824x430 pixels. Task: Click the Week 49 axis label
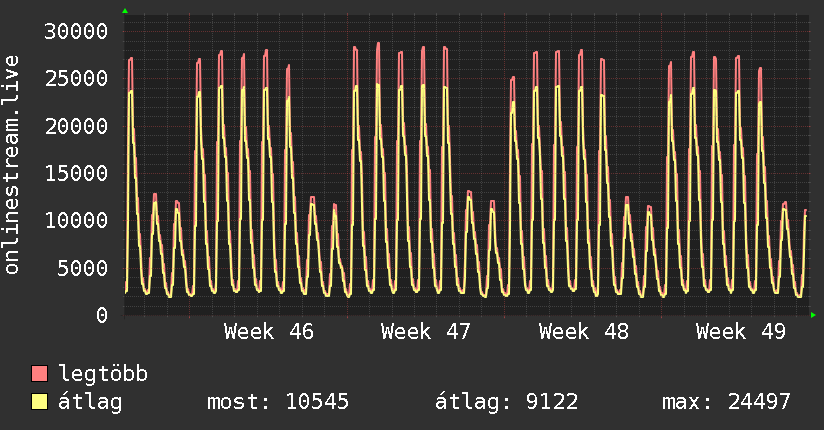(x=741, y=331)
